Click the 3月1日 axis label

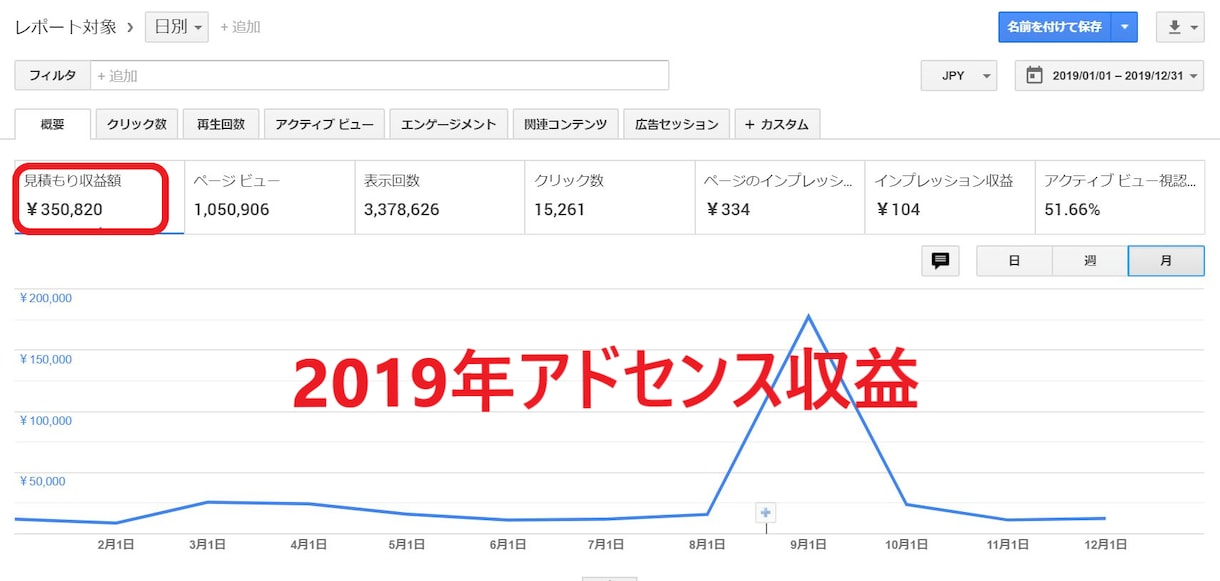pyautogui.click(x=207, y=545)
